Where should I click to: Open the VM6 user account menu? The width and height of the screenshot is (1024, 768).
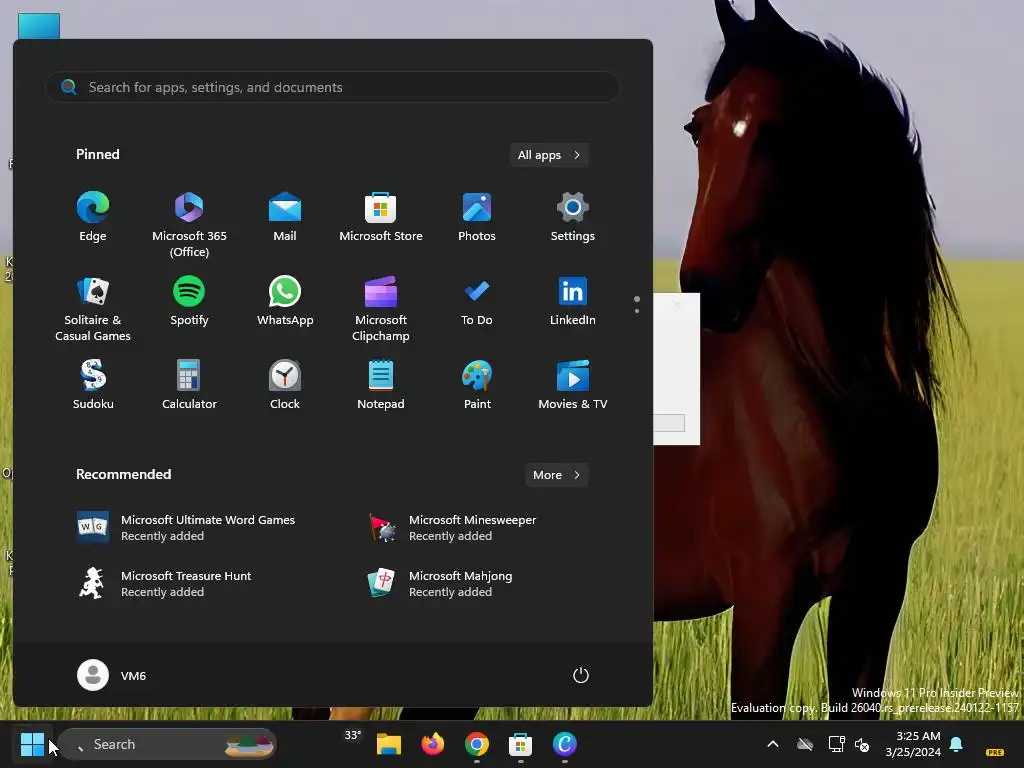pos(112,675)
